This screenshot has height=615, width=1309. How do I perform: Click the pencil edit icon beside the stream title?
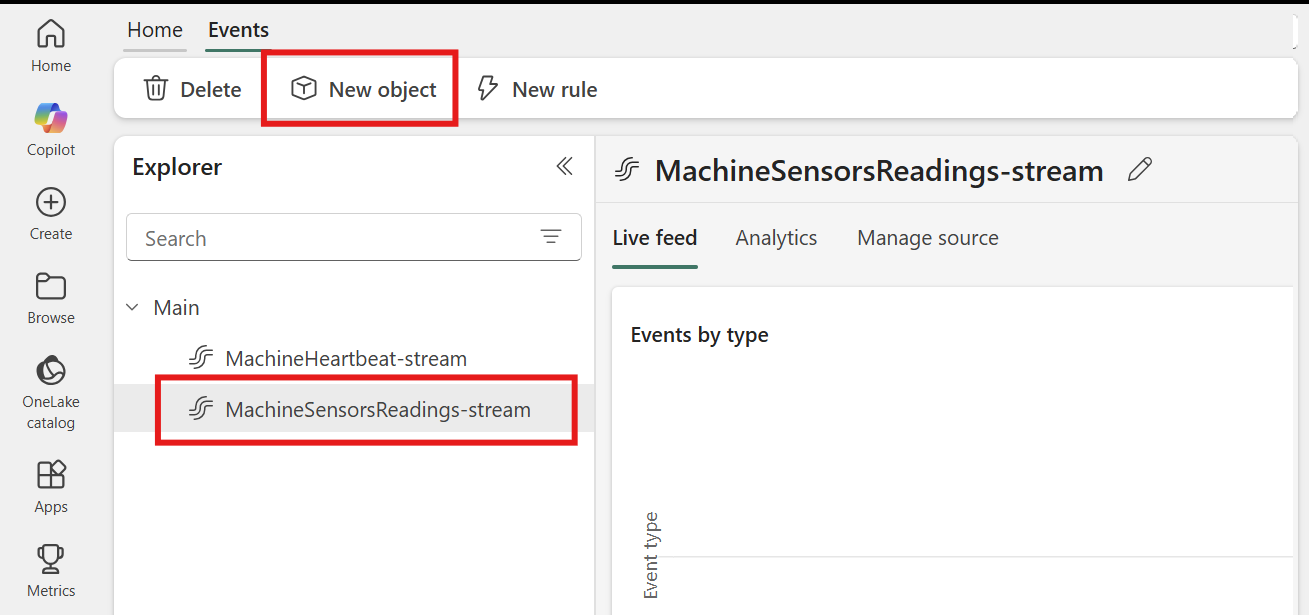coord(1140,170)
